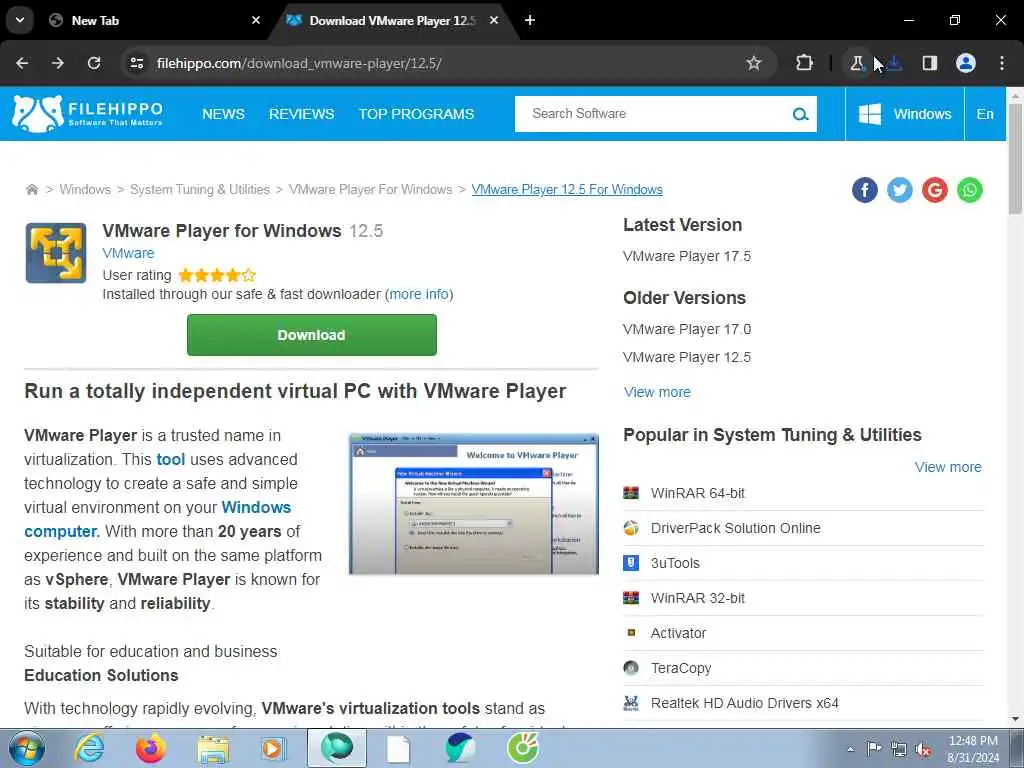Click the muted volume tray icon

click(x=923, y=750)
